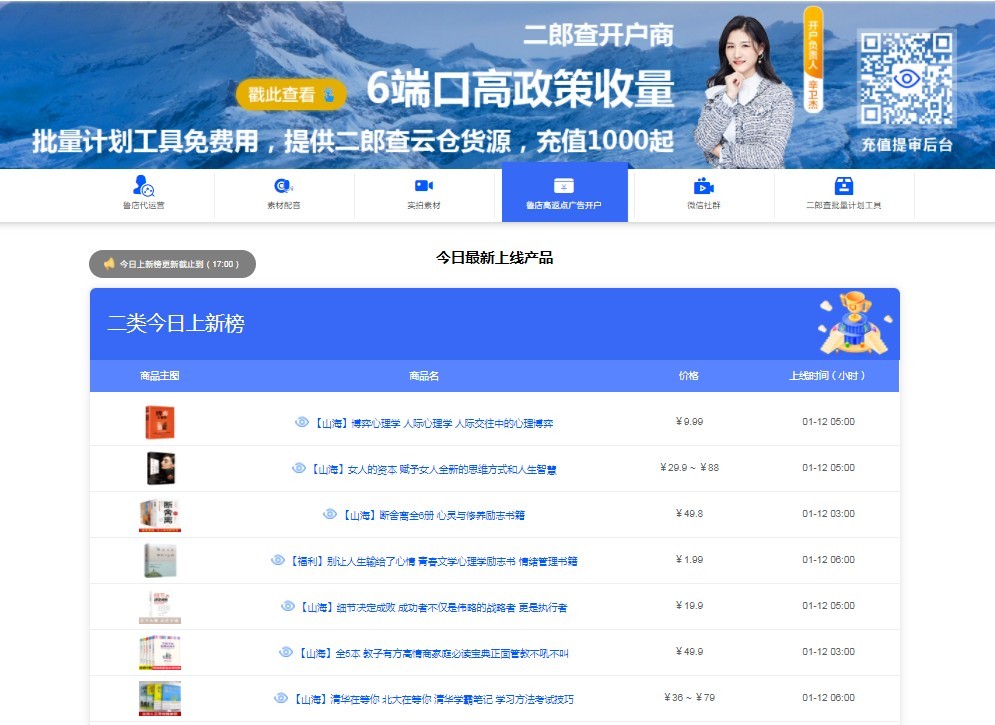Click the ¥49.8 price cell

pos(689,513)
